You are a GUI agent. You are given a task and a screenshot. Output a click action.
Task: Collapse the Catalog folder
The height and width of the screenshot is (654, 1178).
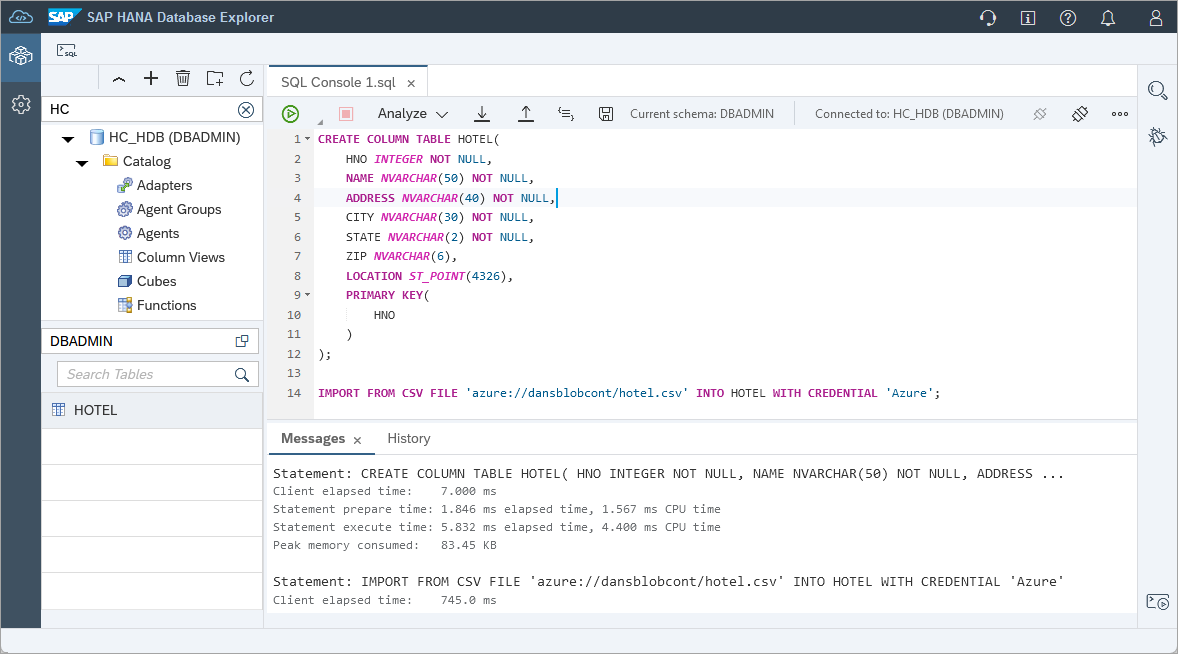pos(83,163)
